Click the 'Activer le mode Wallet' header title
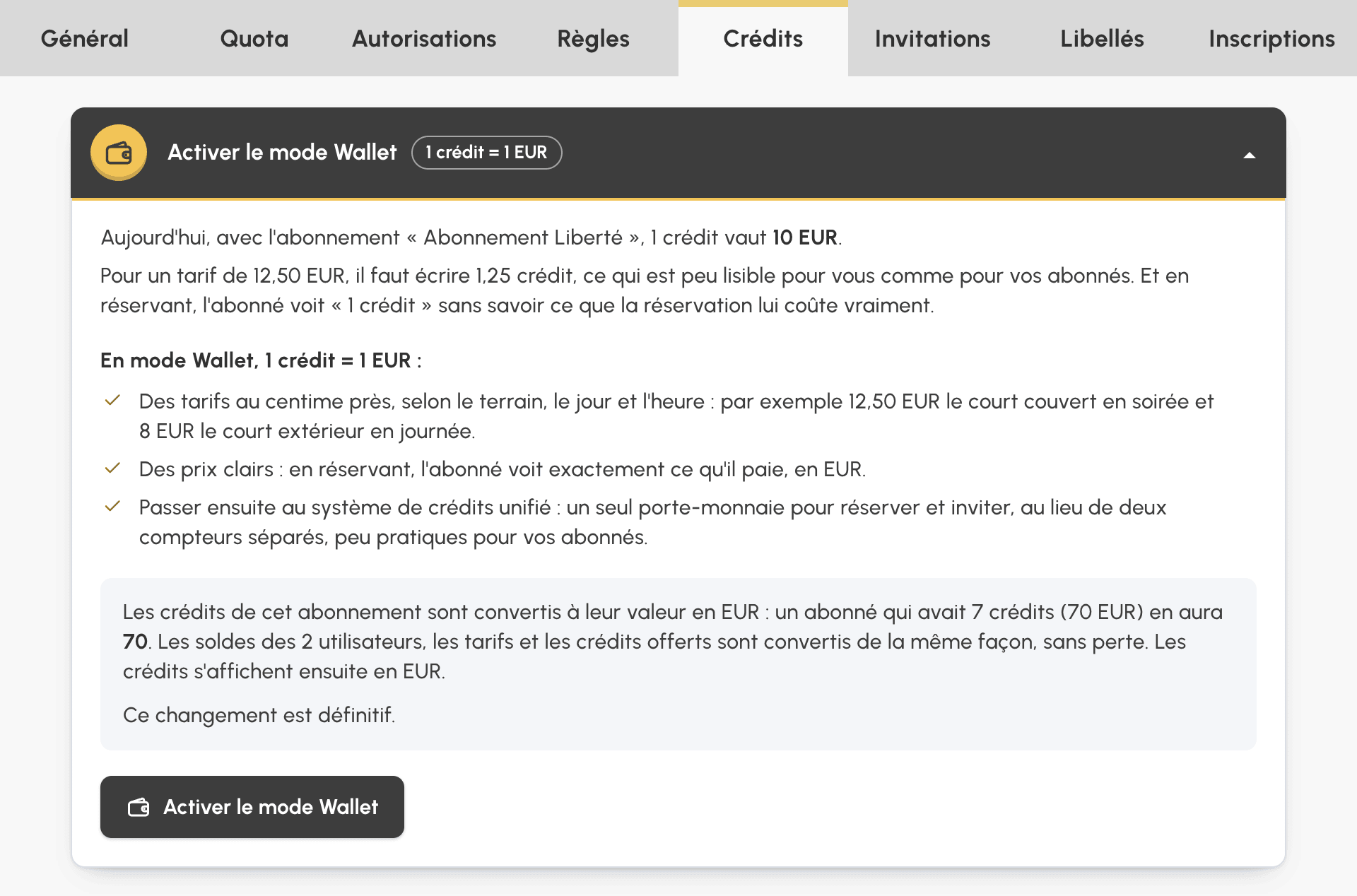Screen dimensions: 1357x896 pyautogui.click(x=282, y=152)
